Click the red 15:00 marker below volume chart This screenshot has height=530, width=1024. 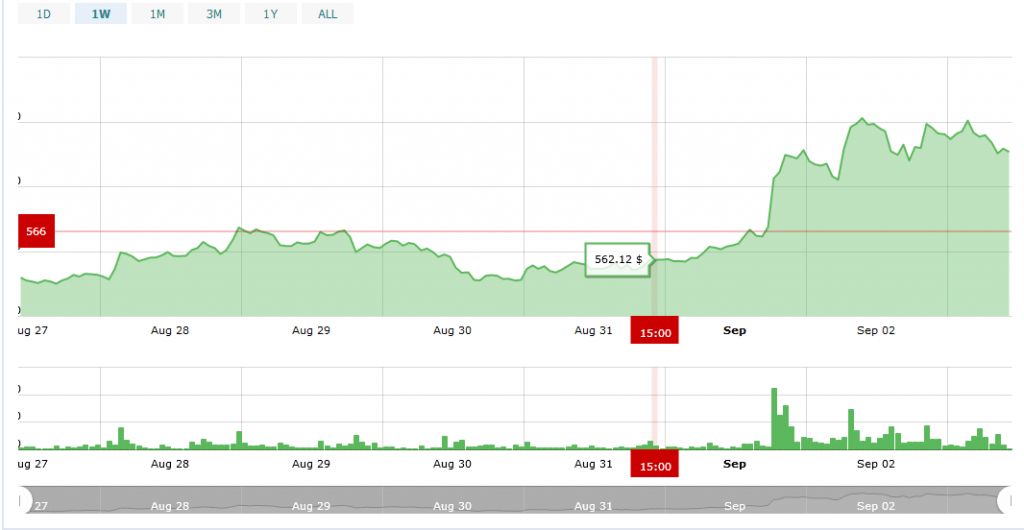(x=654, y=464)
